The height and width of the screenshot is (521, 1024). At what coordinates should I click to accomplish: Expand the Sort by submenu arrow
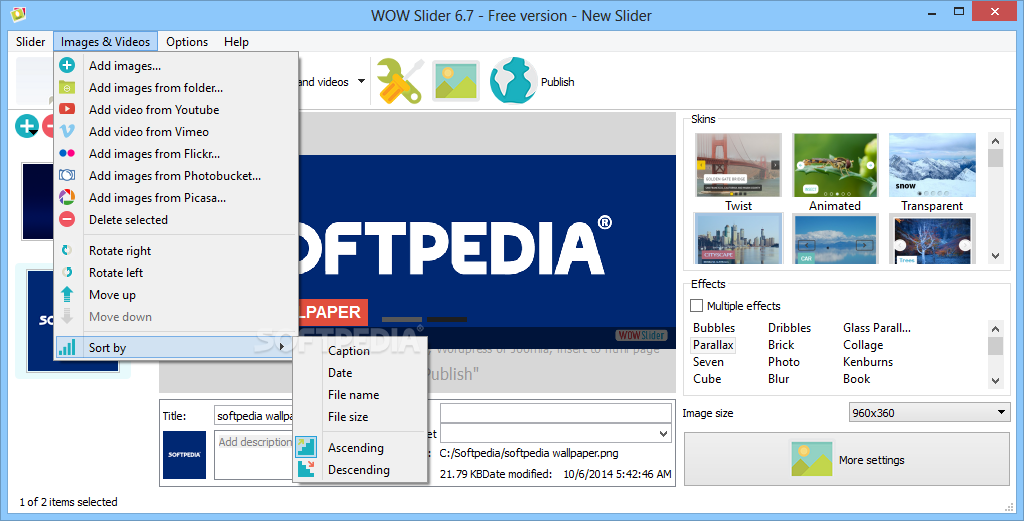(x=281, y=347)
